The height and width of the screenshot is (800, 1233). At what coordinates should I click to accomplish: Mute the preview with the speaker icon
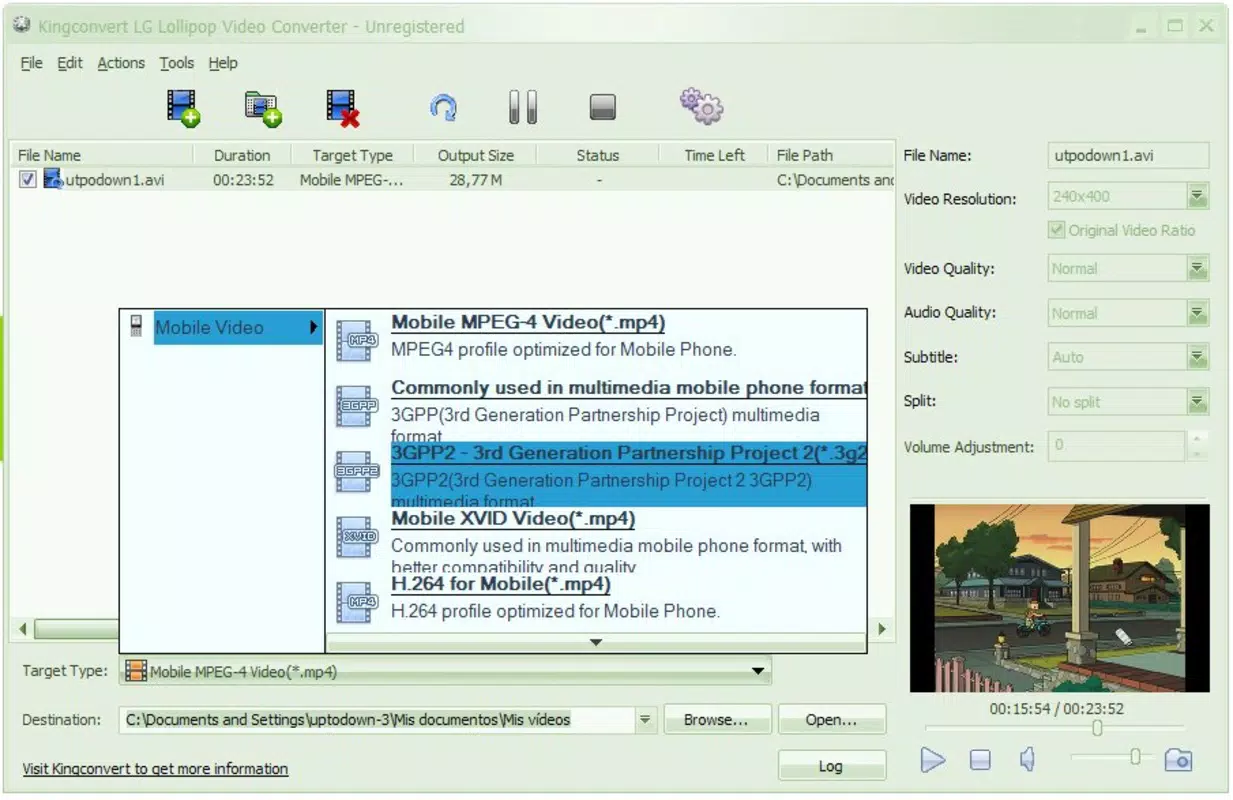[1027, 760]
